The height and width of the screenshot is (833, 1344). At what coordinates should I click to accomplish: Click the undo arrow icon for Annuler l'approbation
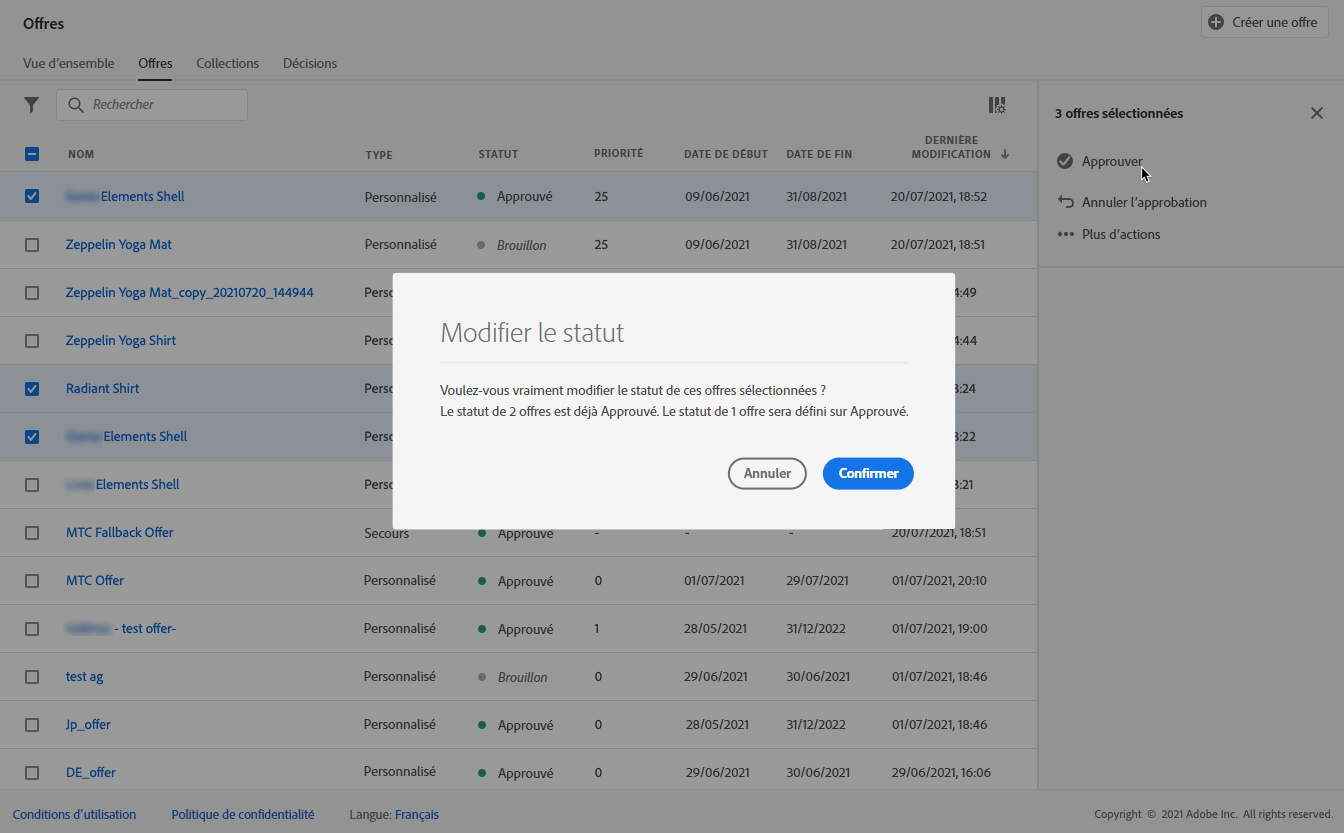pos(1066,202)
